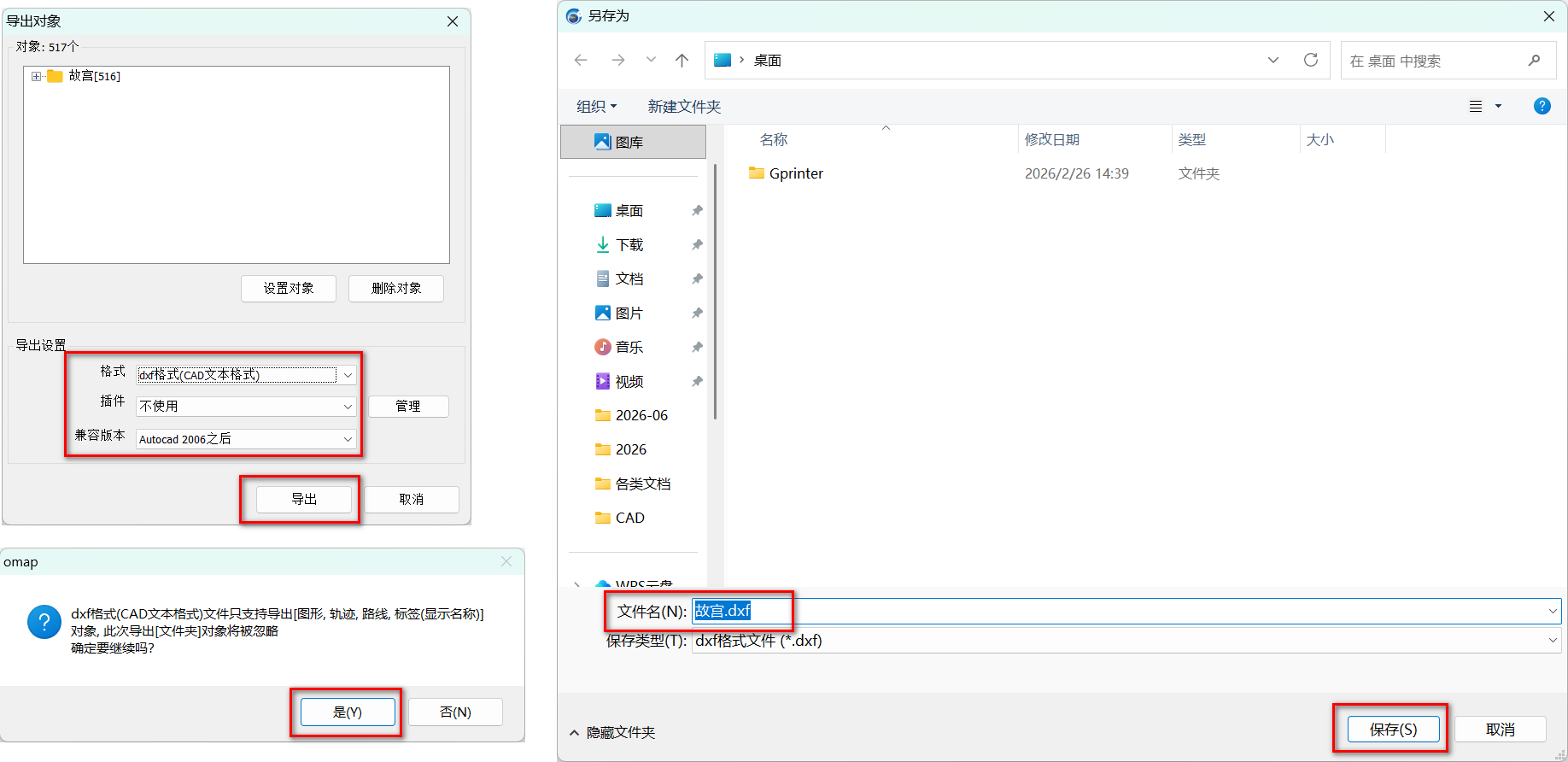The image size is (1568, 762).
Task: Click the 设置对象 button
Action: [x=289, y=289]
